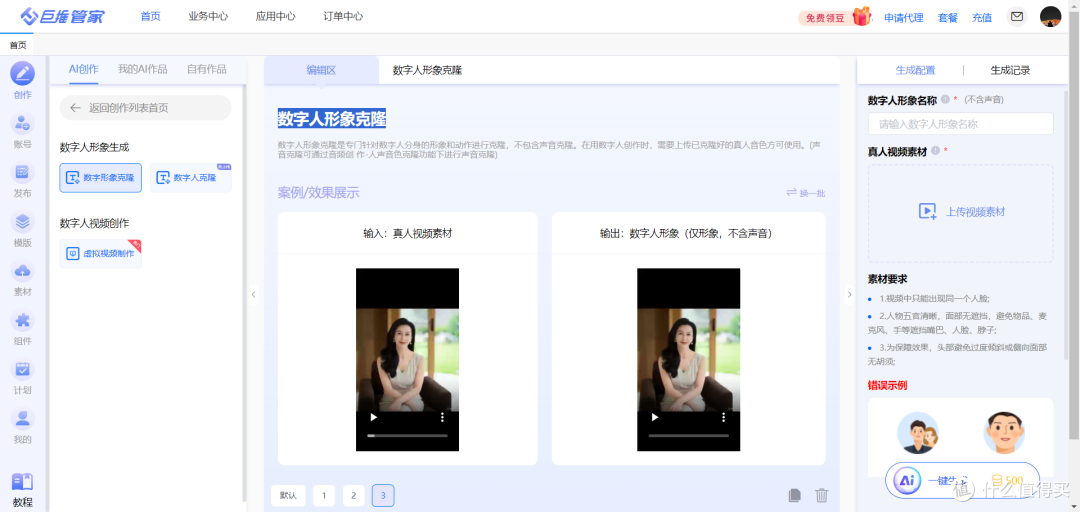Select the 首页 top menu item
Image resolution: width=1080 pixels, height=512 pixels.
150,17
